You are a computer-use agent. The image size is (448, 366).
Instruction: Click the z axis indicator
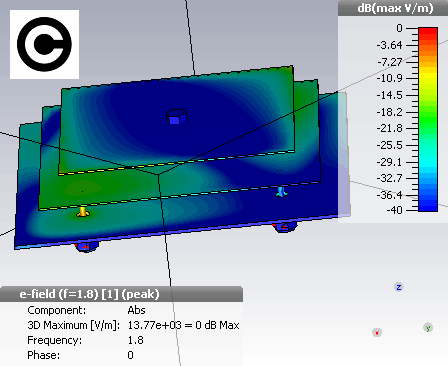(x=399, y=287)
